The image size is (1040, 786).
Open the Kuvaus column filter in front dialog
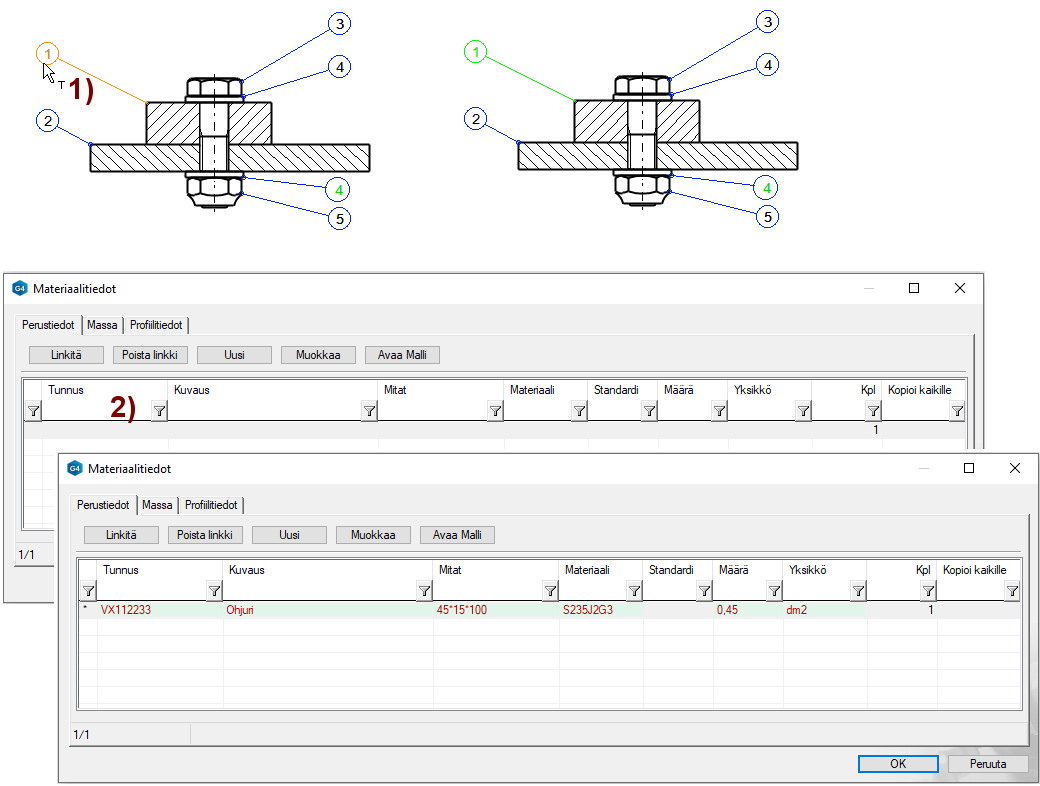[x=424, y=591]
